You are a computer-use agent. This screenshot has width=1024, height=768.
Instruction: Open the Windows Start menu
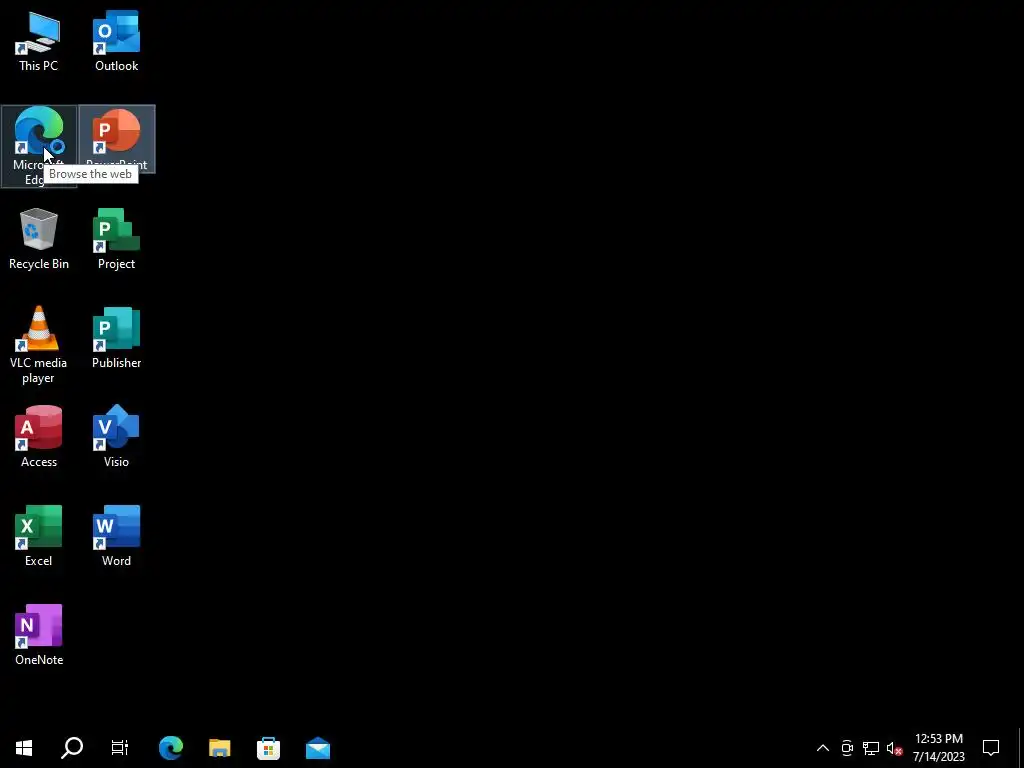(x=24, y=748)
